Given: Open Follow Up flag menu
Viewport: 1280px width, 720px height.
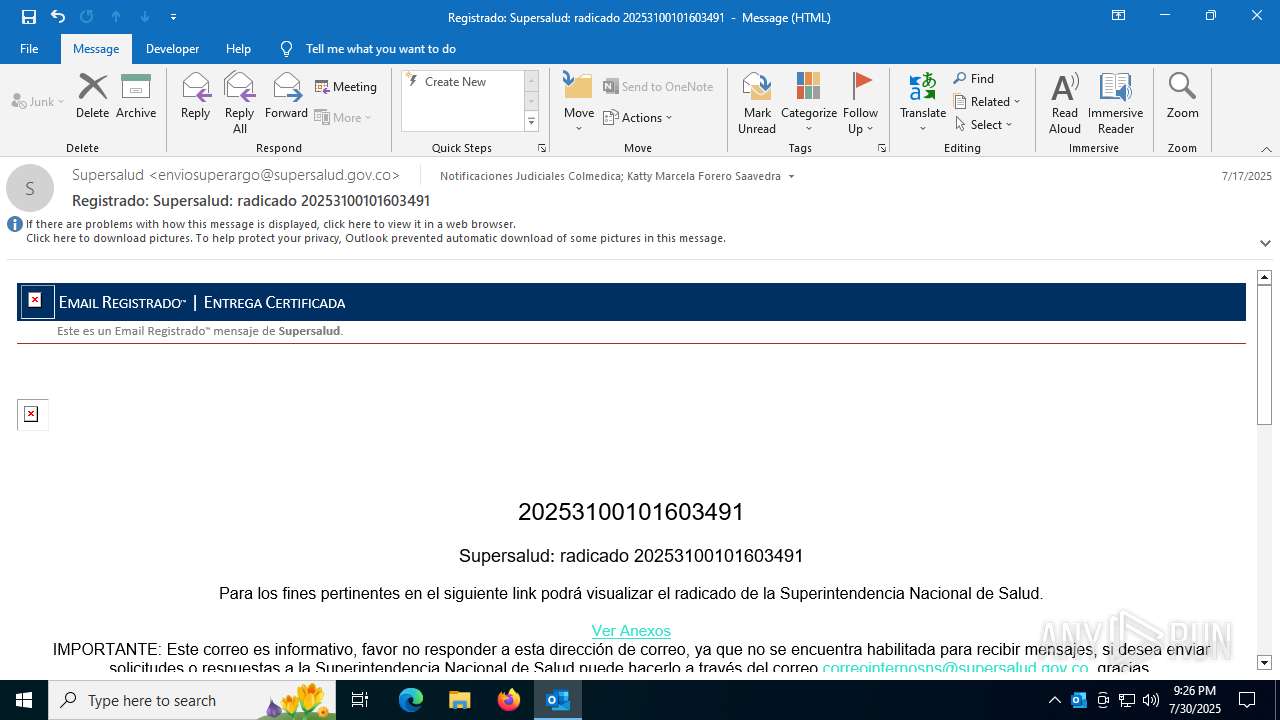Looking at the screenshot, I should 860,103.
